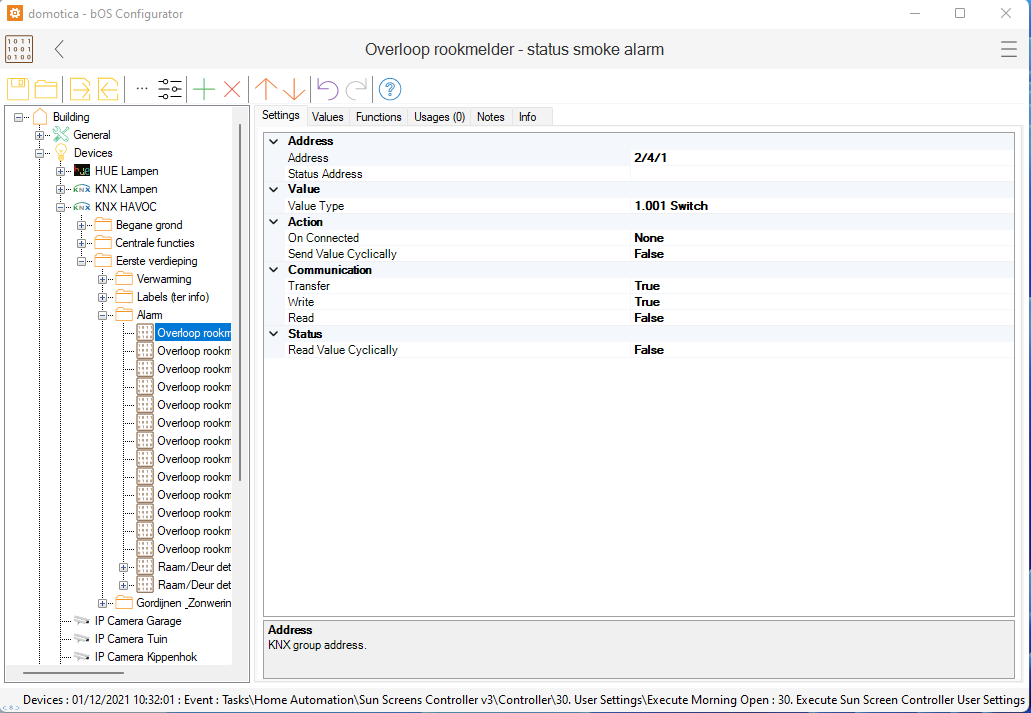1031x713 pixels.
Task: Collapse the Communication section
Action: (274, 270)
